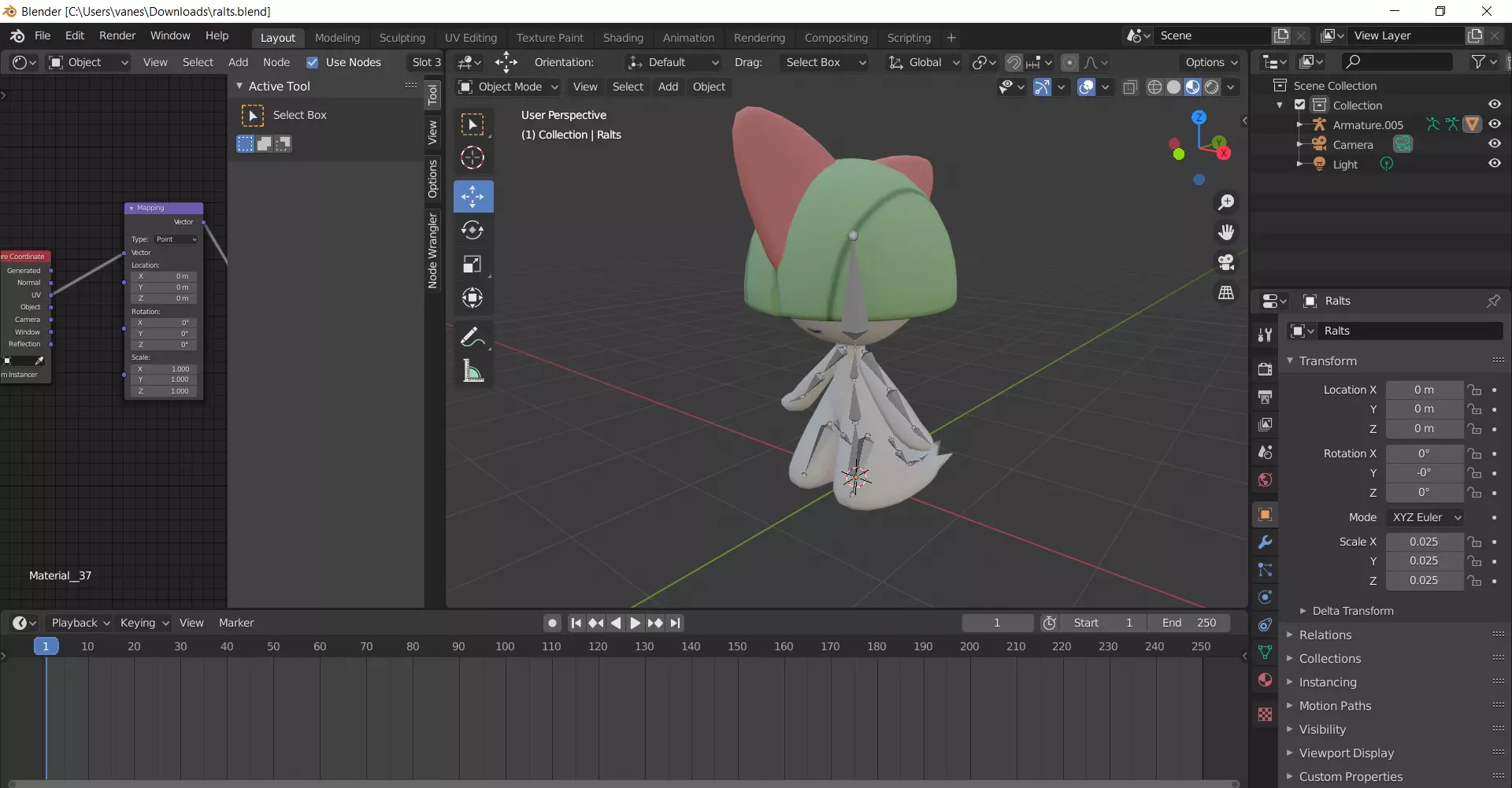Activate the Move tool
Screen dimensions: 1512x788
click(472, 196)
